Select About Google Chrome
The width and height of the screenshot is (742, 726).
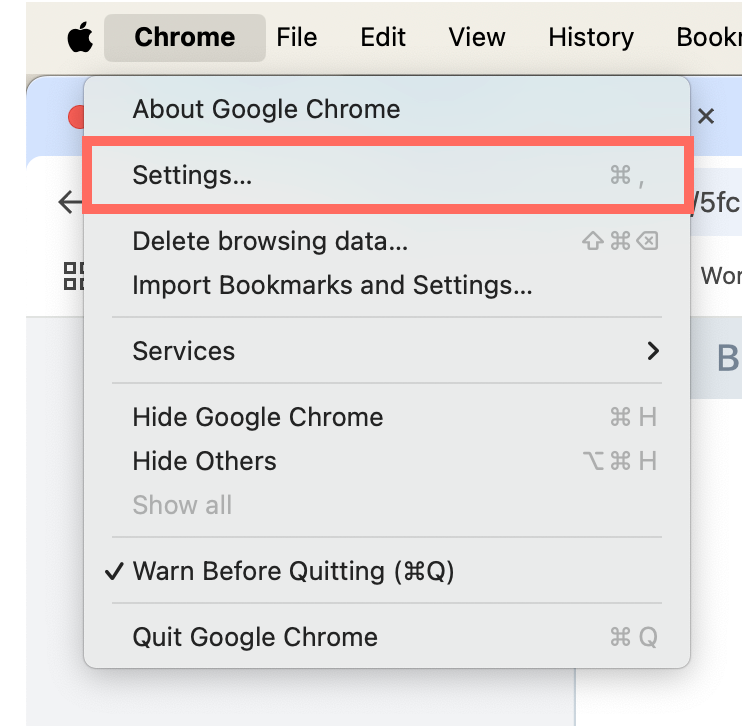pos(266,109)
